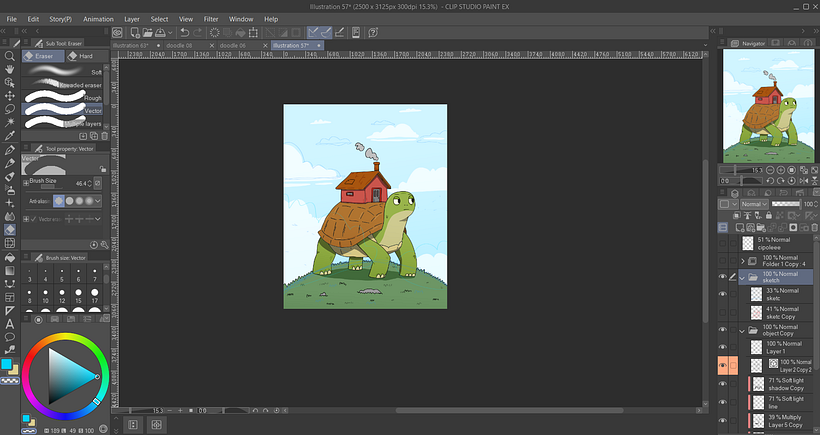Click the Help question mark toolbar icon
The height and width of the screenshot is (435, 820).
click(x=373, y=32)
